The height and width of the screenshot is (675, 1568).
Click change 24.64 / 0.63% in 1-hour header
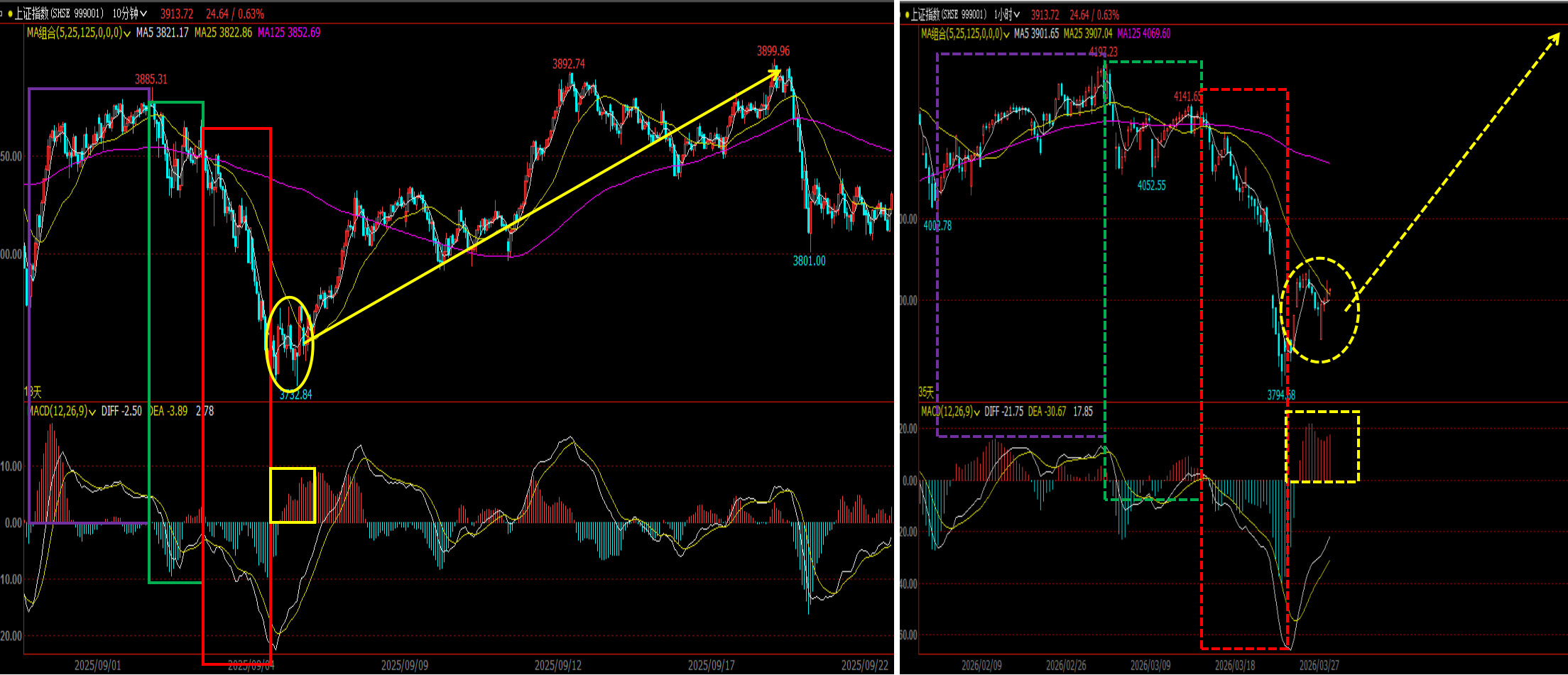(1094, 14)
